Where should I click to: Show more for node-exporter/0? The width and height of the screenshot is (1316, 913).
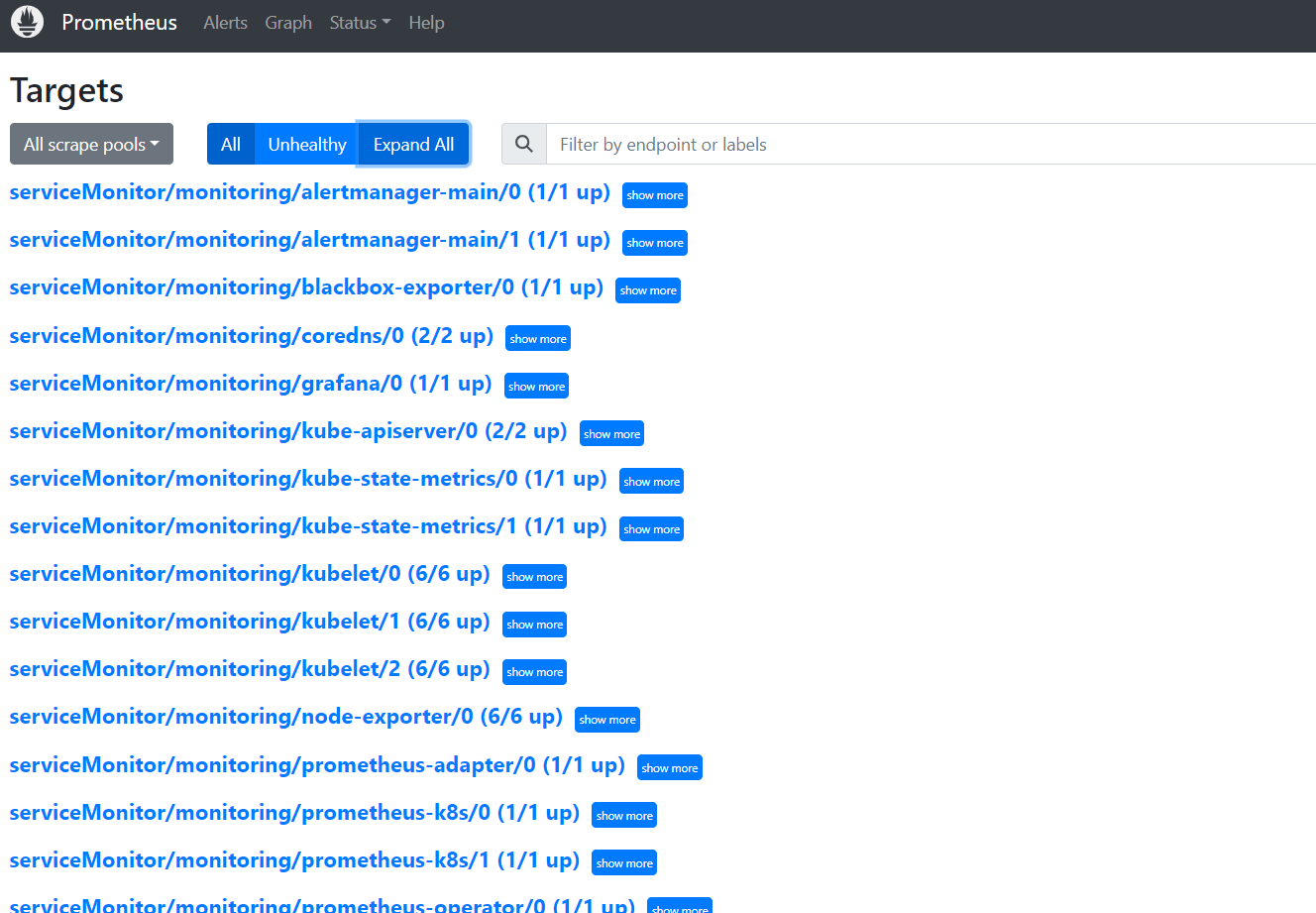click(x=607, y=719)
